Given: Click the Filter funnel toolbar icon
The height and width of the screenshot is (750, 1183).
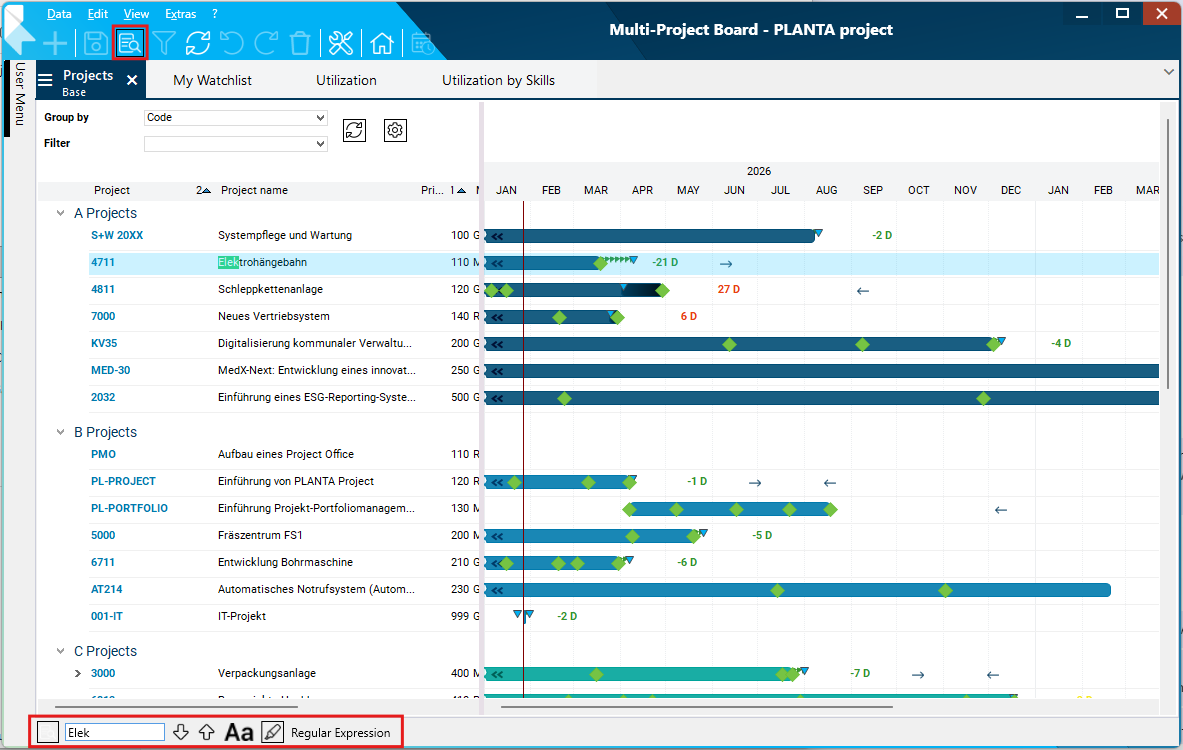Looking at the screenshot, I should point(163,43).
